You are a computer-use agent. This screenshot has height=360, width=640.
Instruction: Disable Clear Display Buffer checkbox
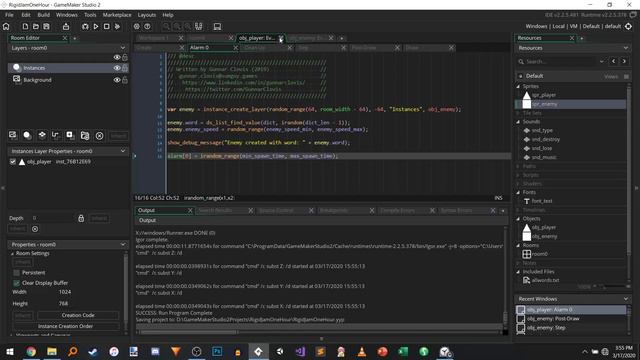coord(16,283)
